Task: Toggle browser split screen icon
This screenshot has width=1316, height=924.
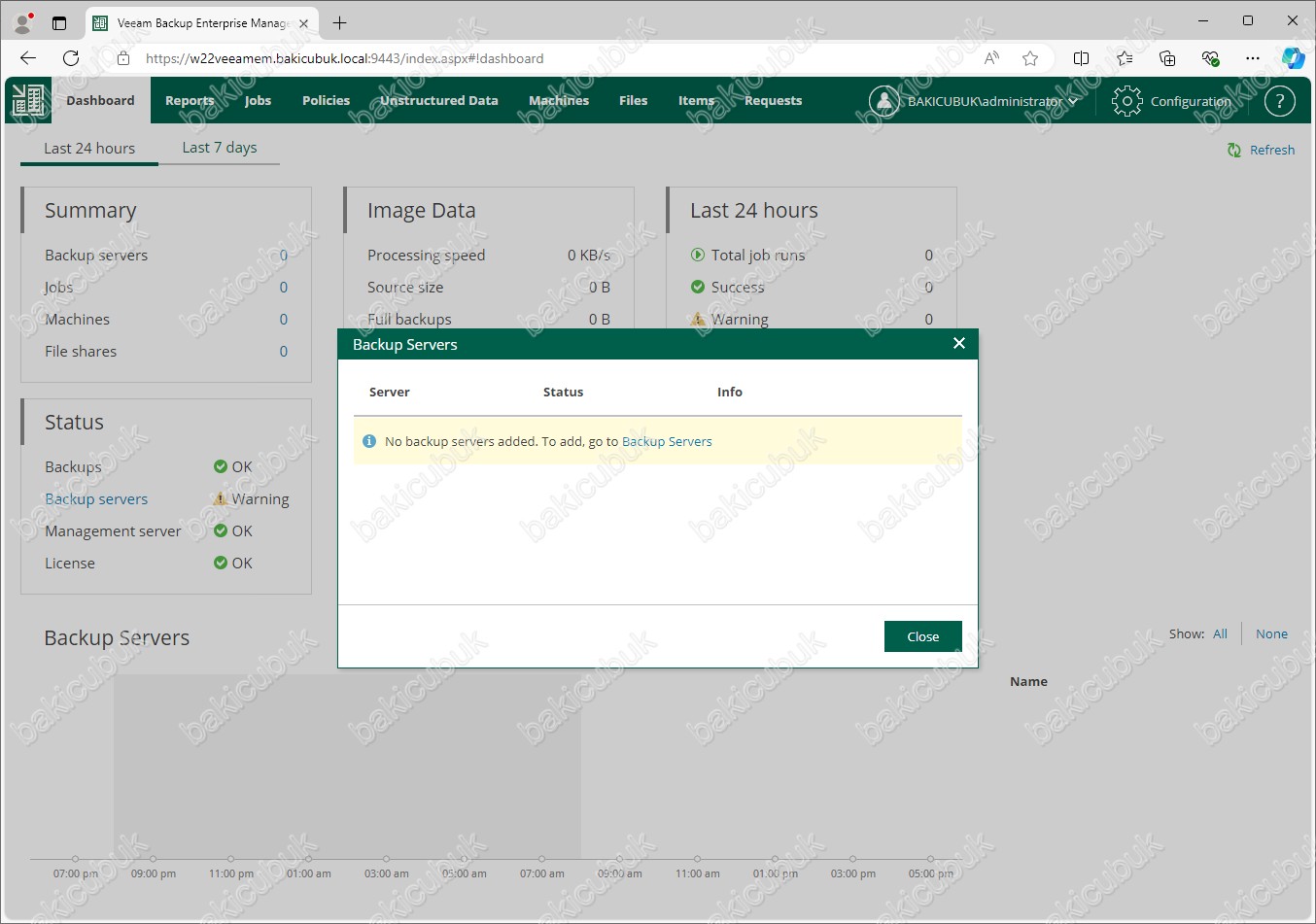Action: [x=1081, y=58]
